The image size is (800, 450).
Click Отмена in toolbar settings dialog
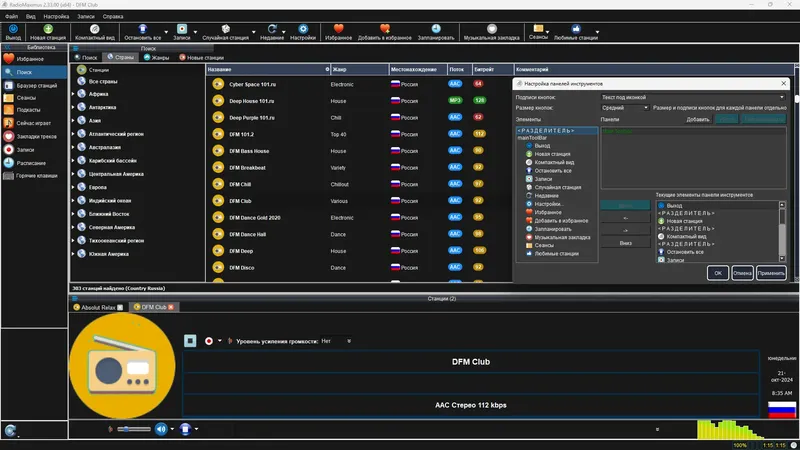(742, 273)
